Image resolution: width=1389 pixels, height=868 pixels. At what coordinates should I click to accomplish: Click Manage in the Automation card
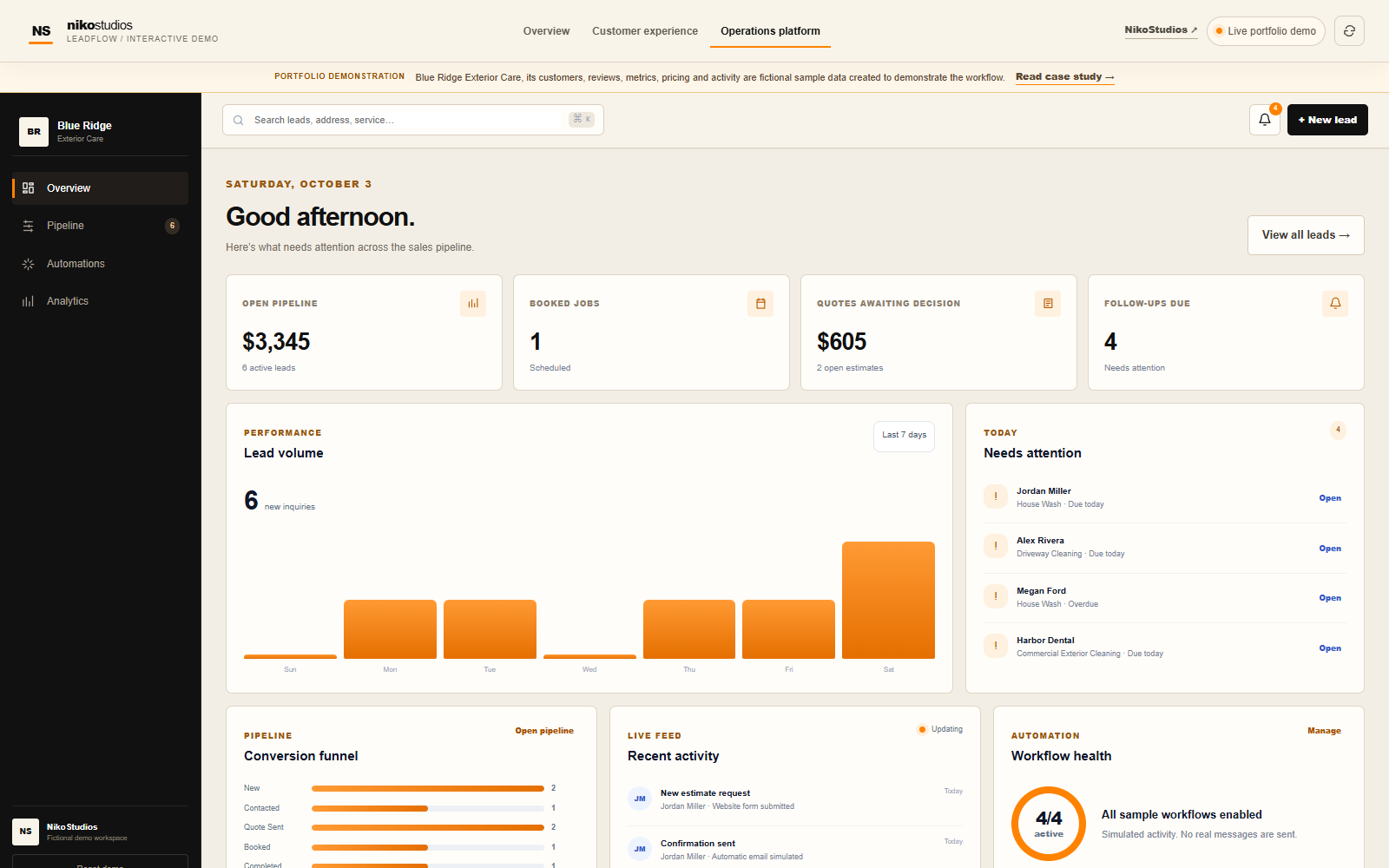1324,731
